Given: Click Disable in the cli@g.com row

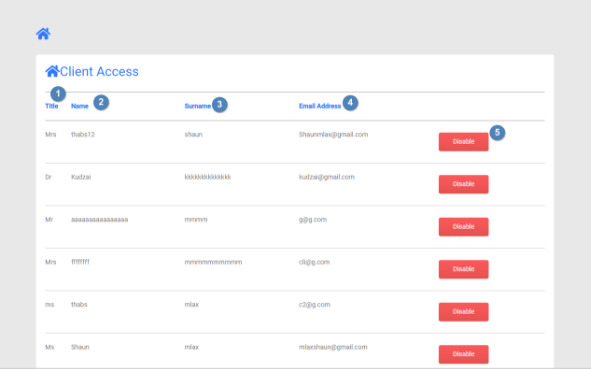Looking at the screenshot, I should (463, 269).
